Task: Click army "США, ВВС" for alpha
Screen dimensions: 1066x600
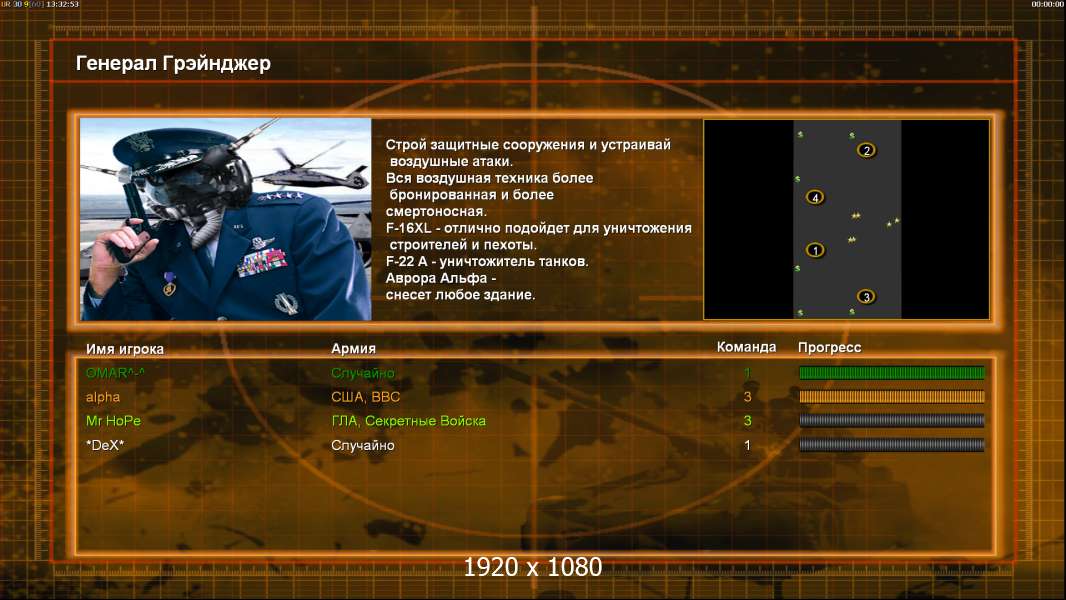Action: pos(365,397)
